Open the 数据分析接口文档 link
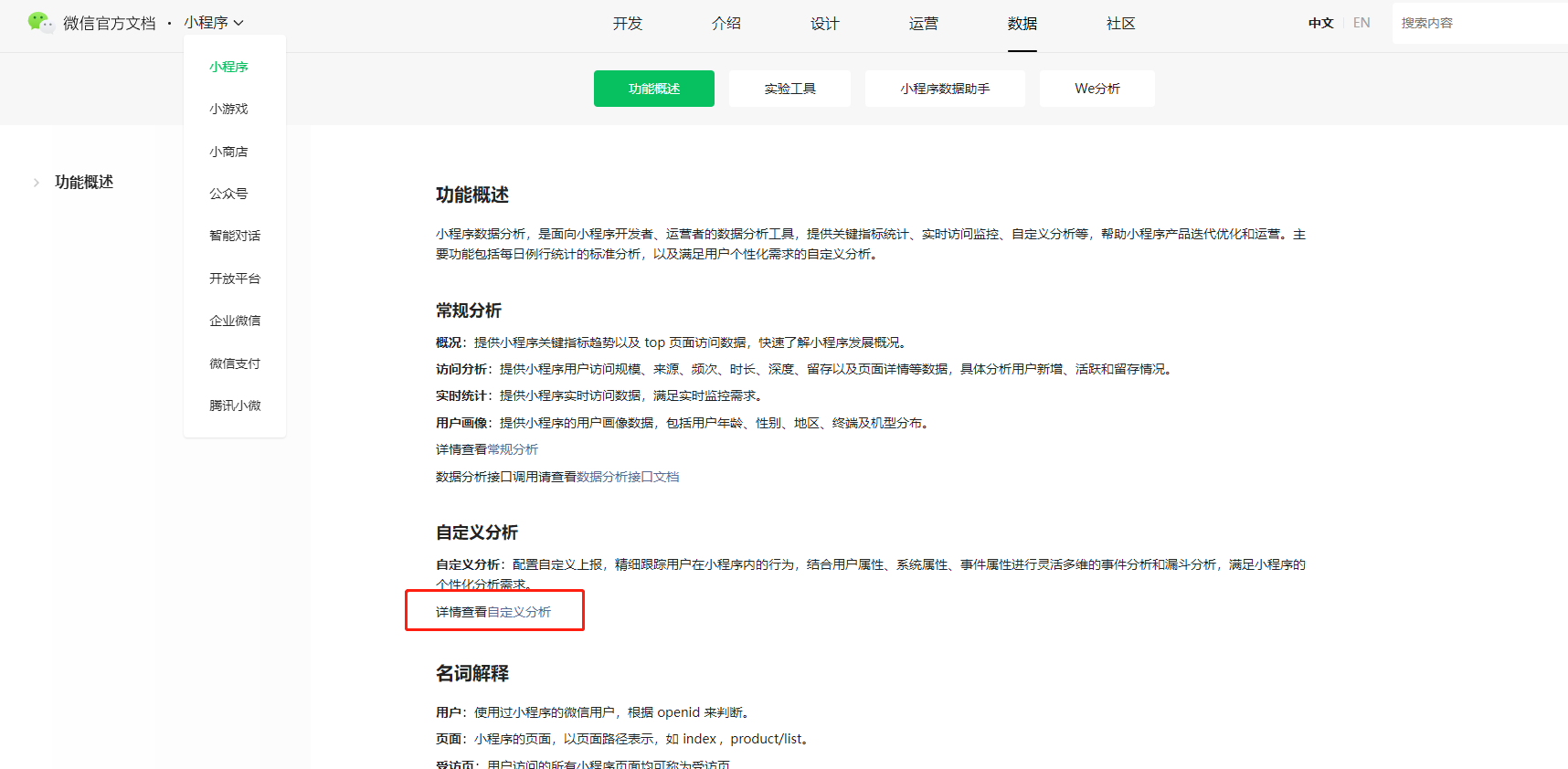1568x769 pixels. (x=628, y=477)
